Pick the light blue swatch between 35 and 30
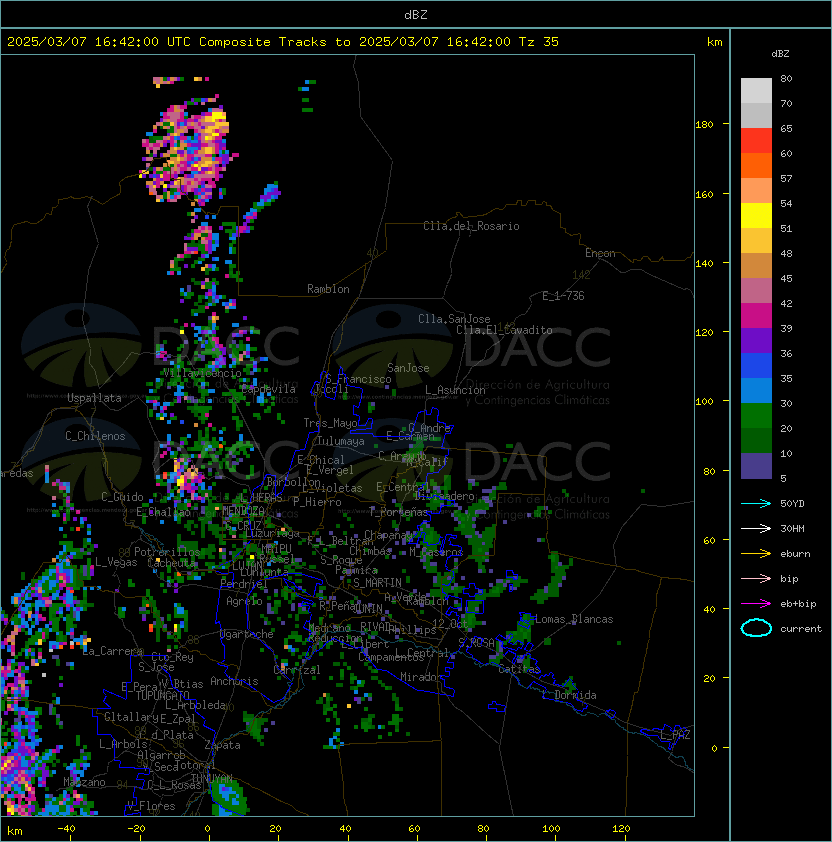 coord(756,390)
